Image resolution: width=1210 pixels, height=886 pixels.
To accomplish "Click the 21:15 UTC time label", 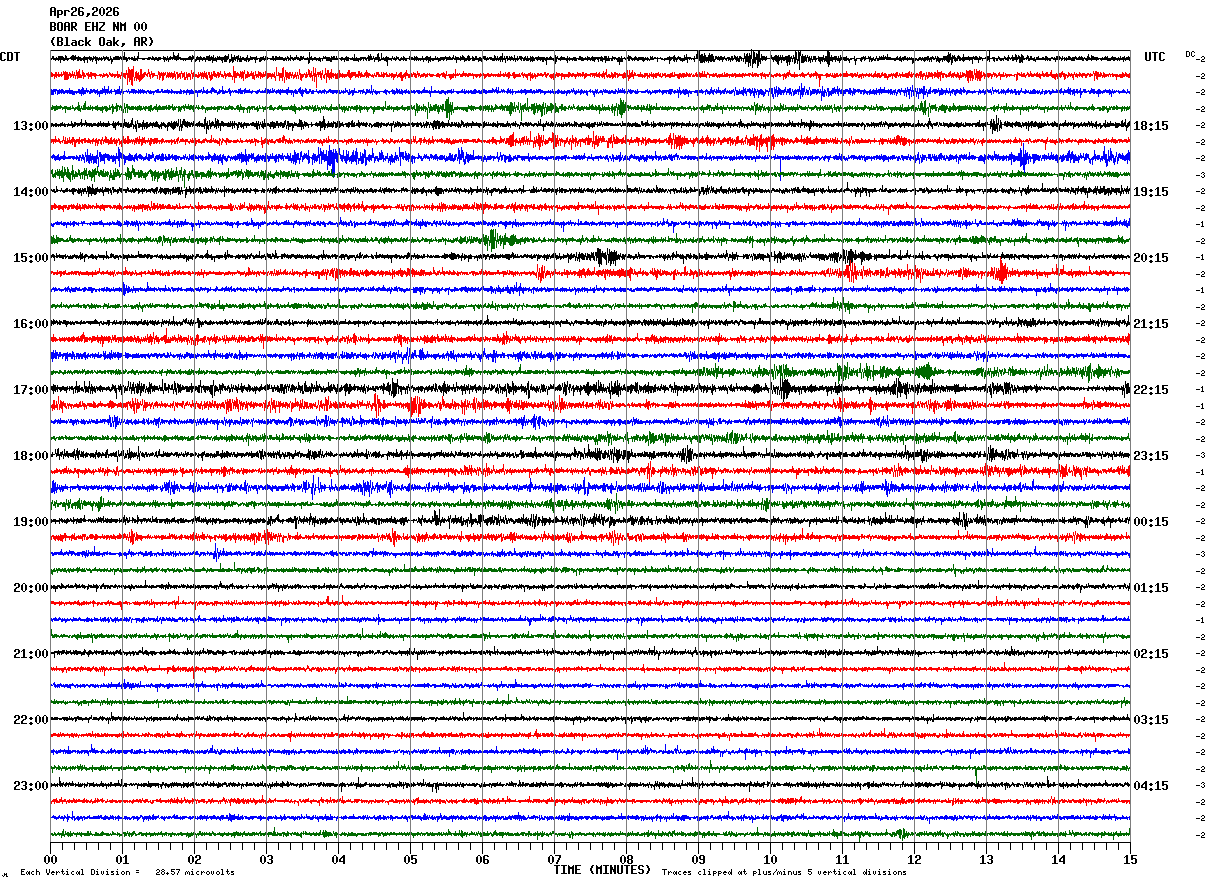I will click(1151, 324).
